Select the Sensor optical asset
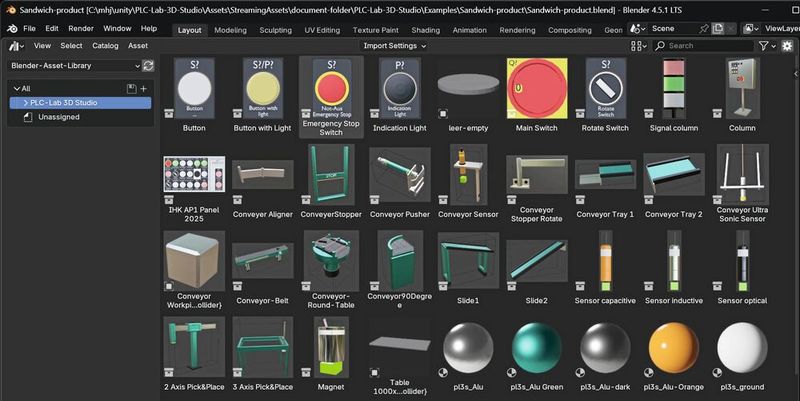This screenshot has height=401, width=800. pos(742,268)
